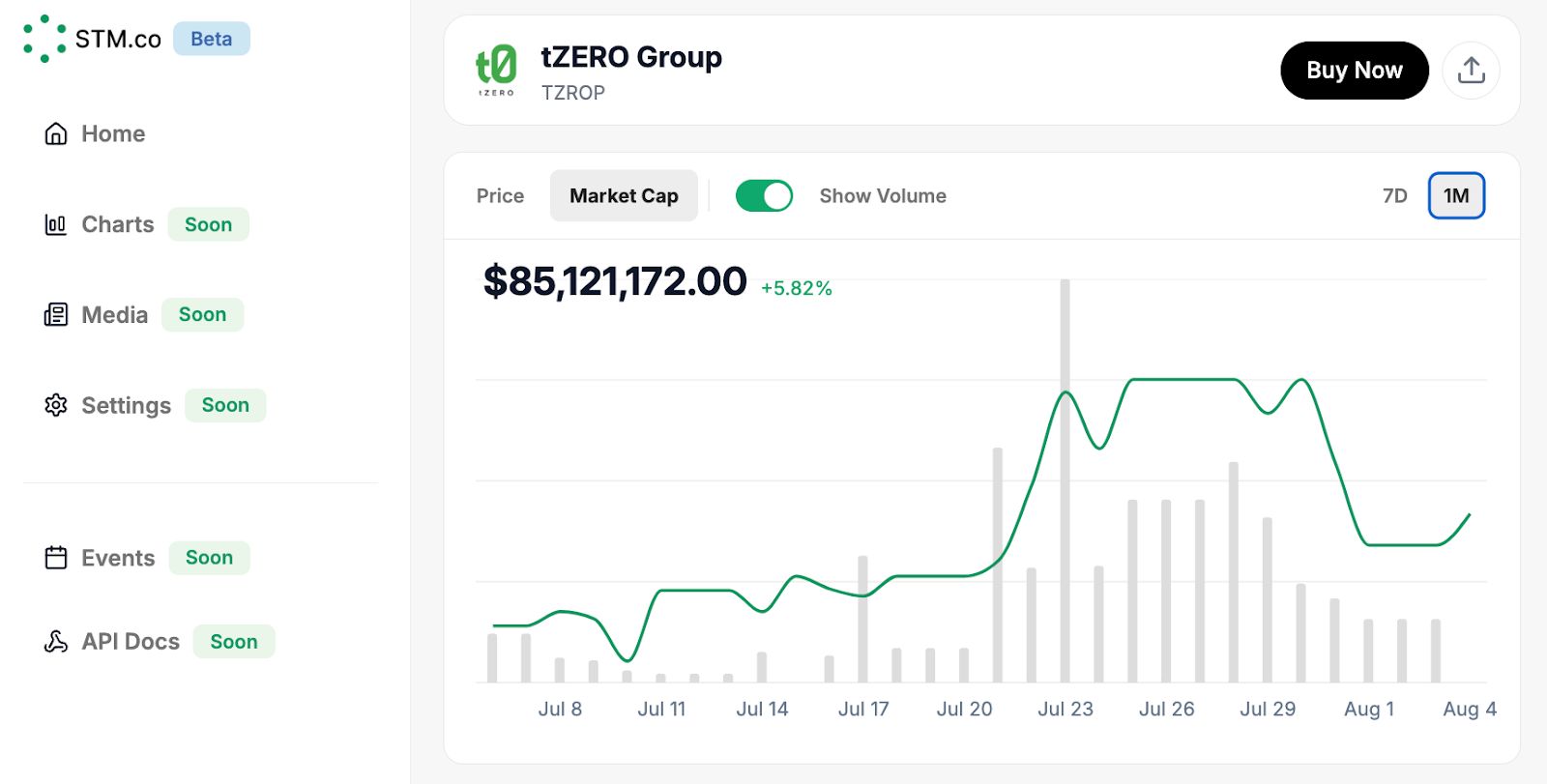Click the Charts bar-graph icon
The image size is (1547, 784).
pos(56,224)
